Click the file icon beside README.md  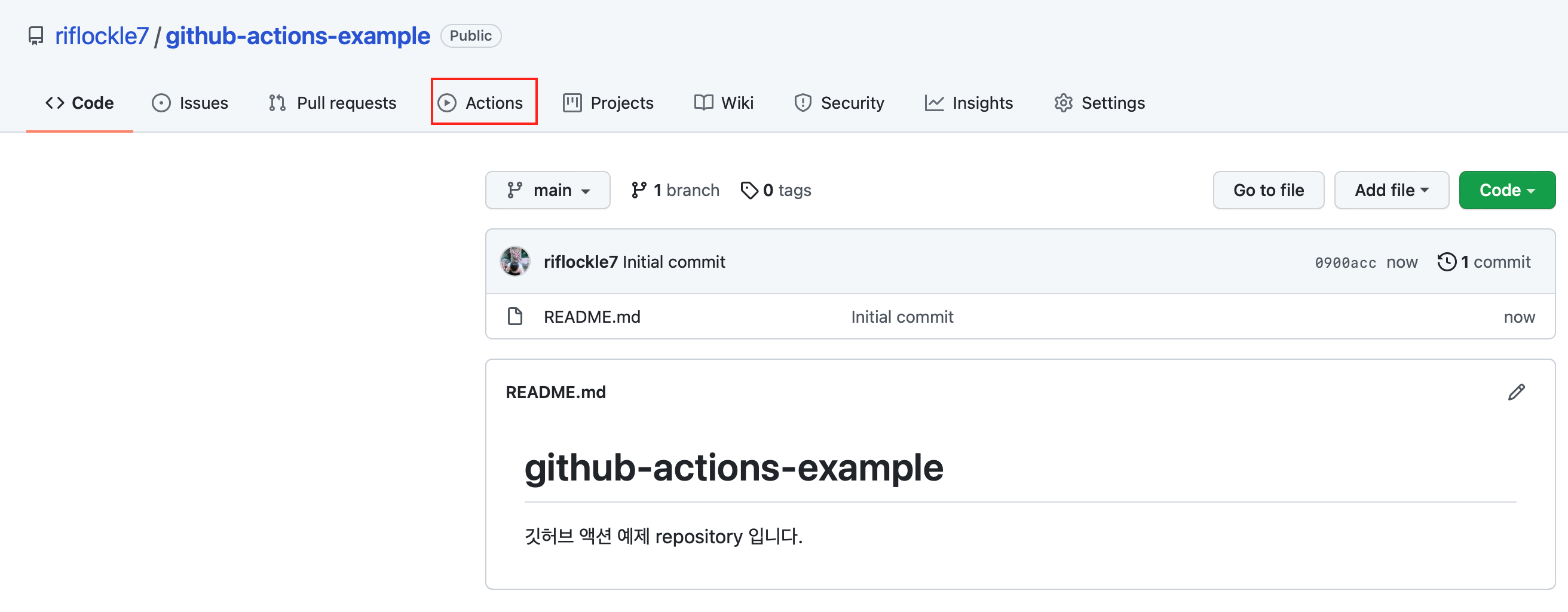[515, 317]
